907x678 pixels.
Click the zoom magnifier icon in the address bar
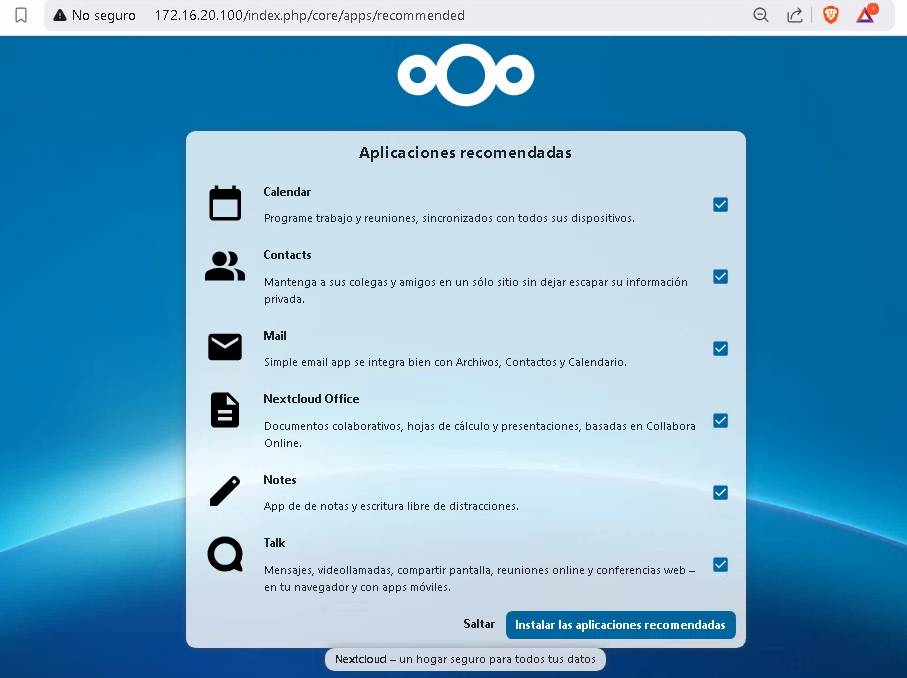coord(761,15)
